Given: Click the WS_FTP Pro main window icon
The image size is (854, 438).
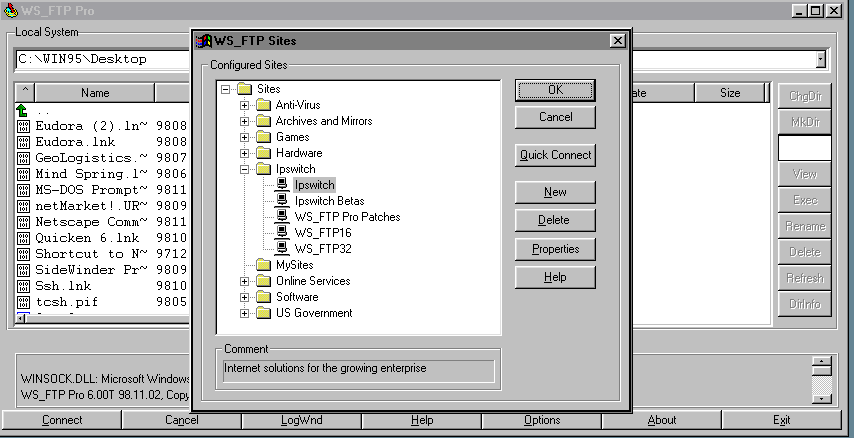Looking at the screenshot, I should [x=10, y=10].
